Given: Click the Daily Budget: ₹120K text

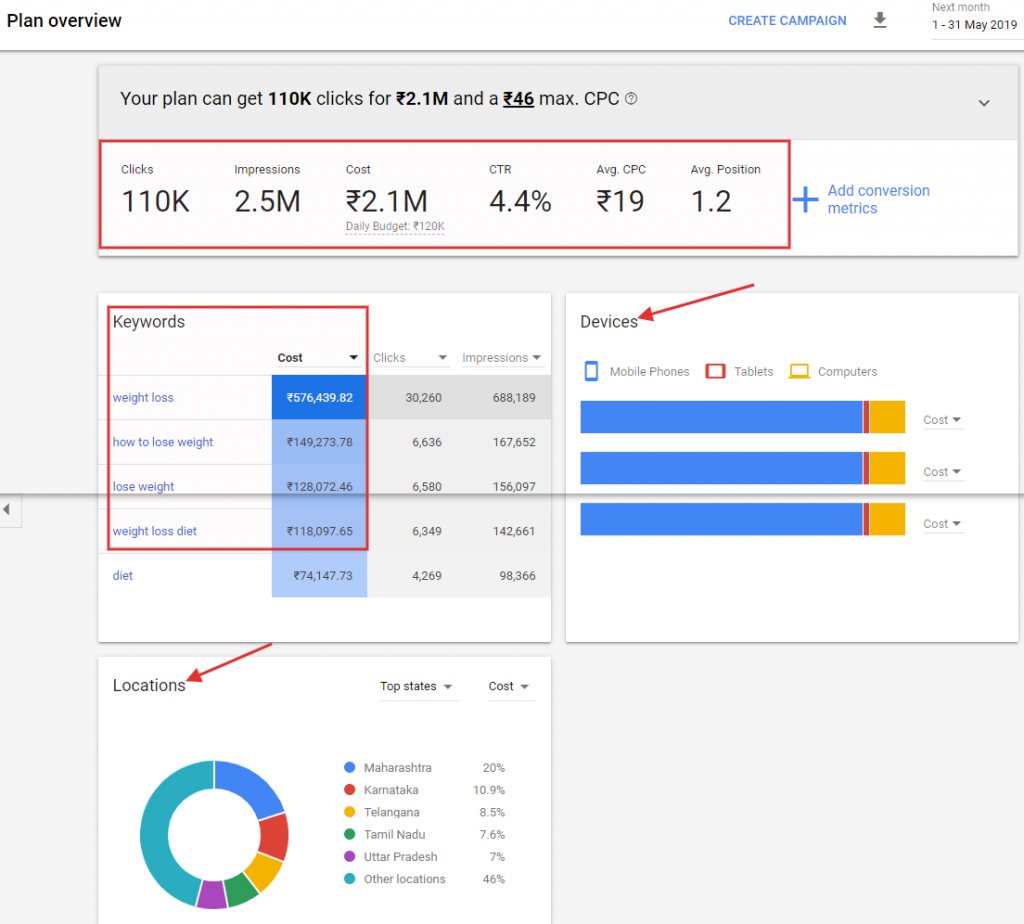Looking at the screenshot, I should [395, 227].
